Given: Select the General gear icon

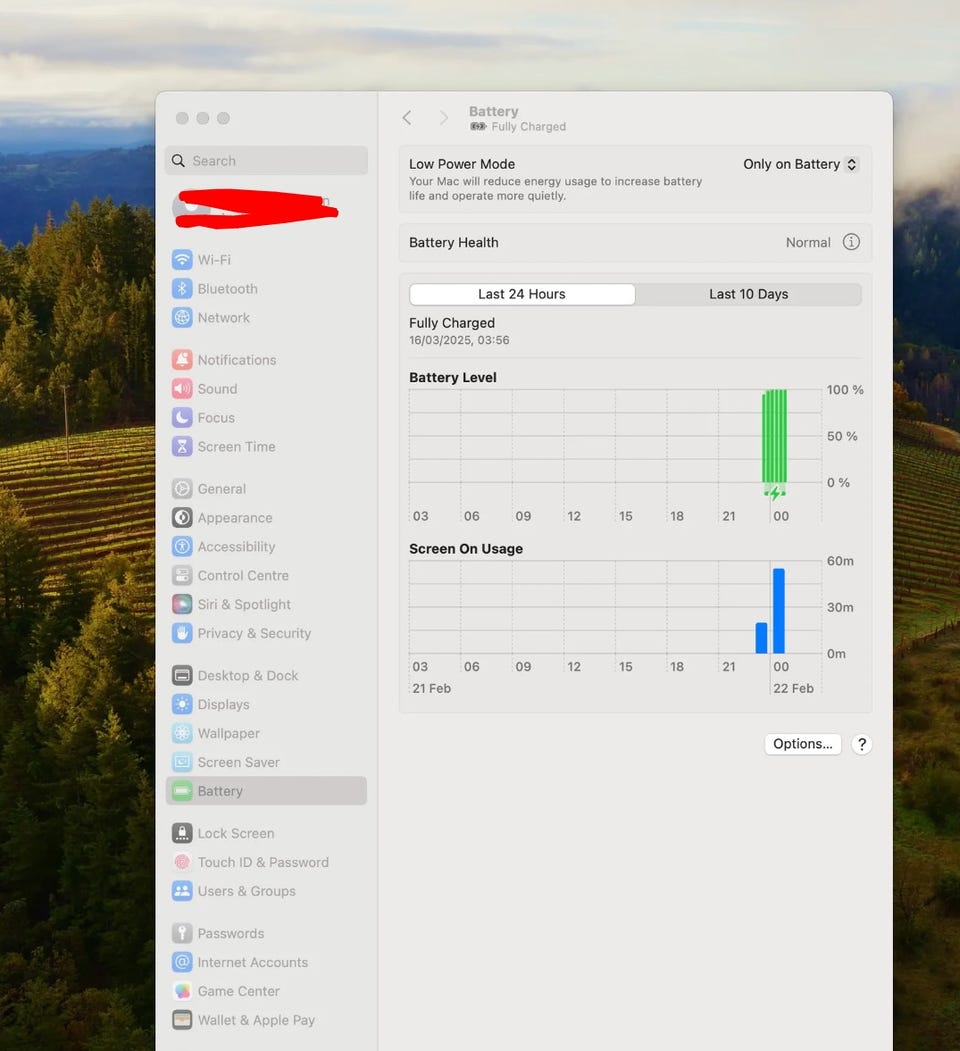Looking at the screenshot, I should (182, 488).
